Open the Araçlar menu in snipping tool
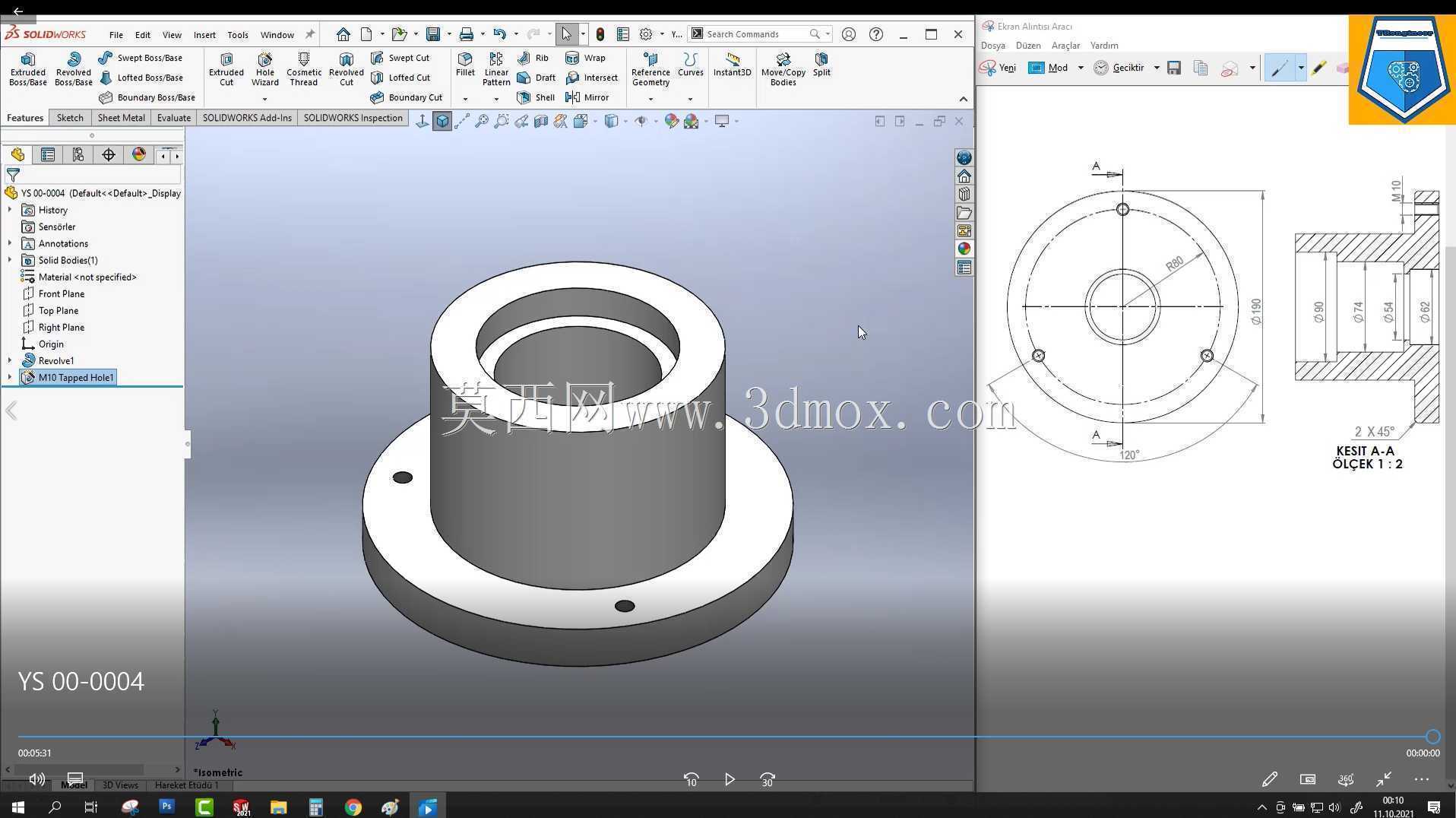The height and width of the screenshot is (818, 1456). click(x=1065, y=46)
